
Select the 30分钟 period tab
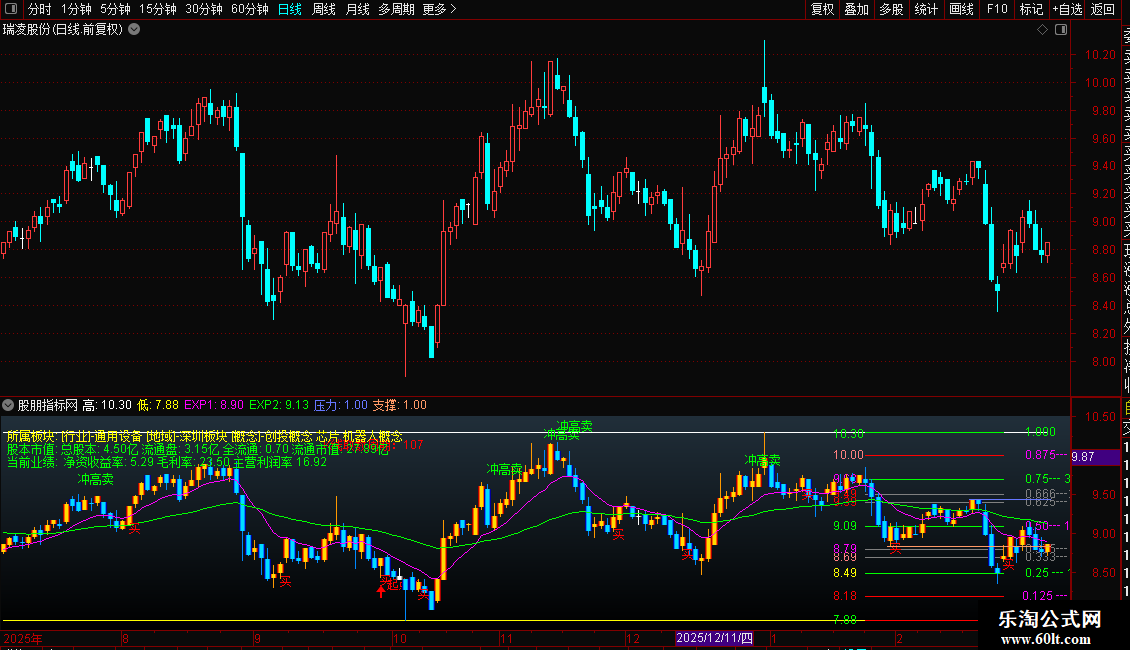coord(203,9)
